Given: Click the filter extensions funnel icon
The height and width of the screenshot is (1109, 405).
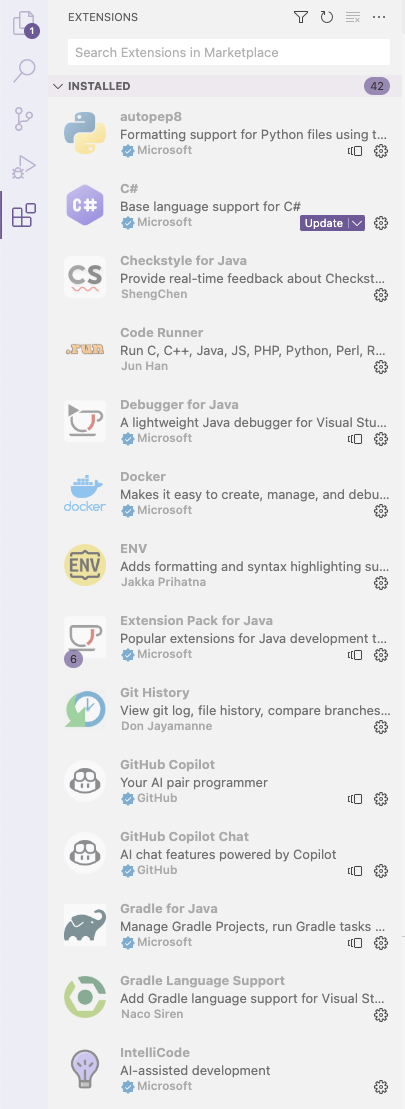Looking at the screenshot, I should point(300,18).
